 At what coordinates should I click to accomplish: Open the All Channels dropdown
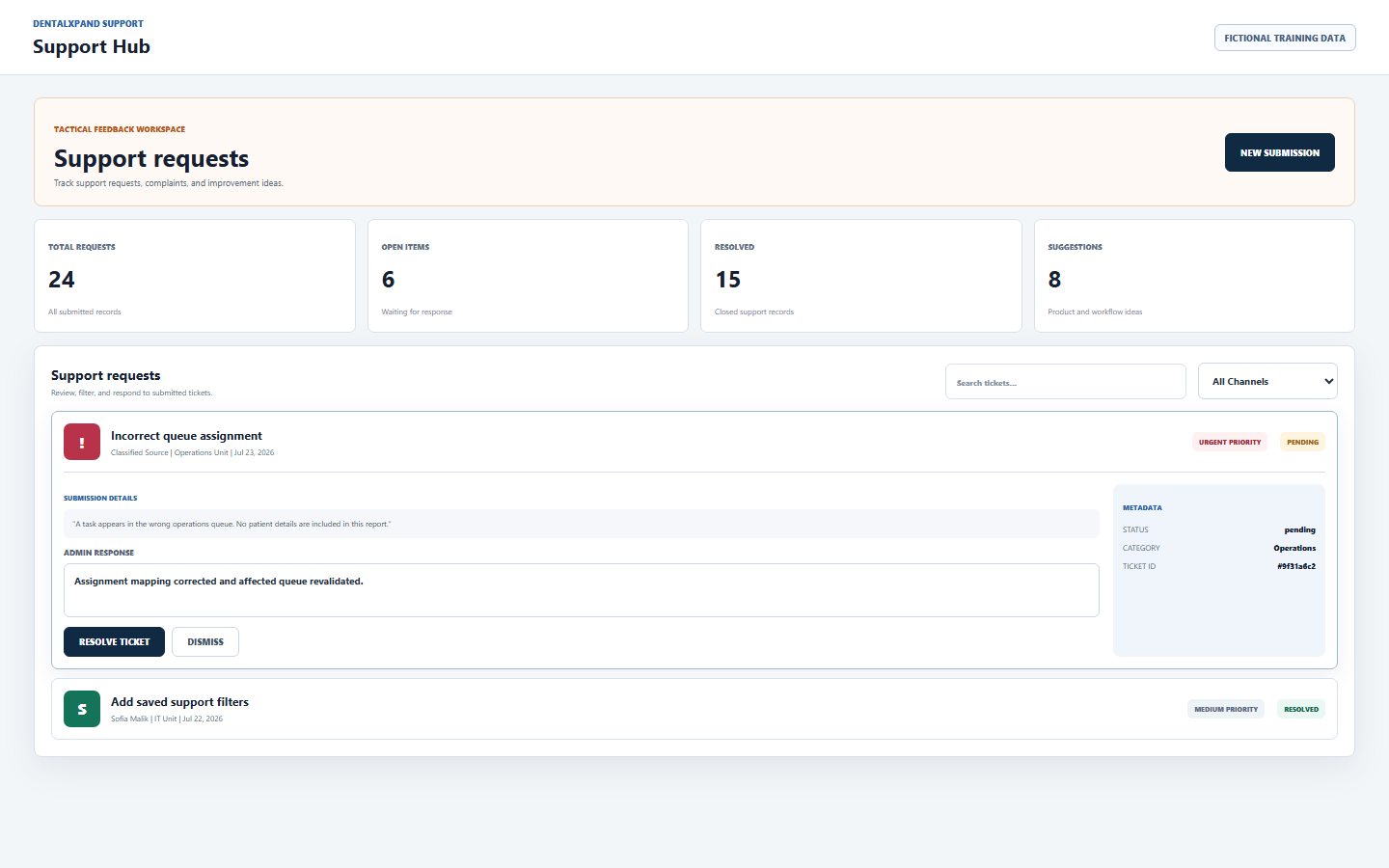(x=1267, y=381)
